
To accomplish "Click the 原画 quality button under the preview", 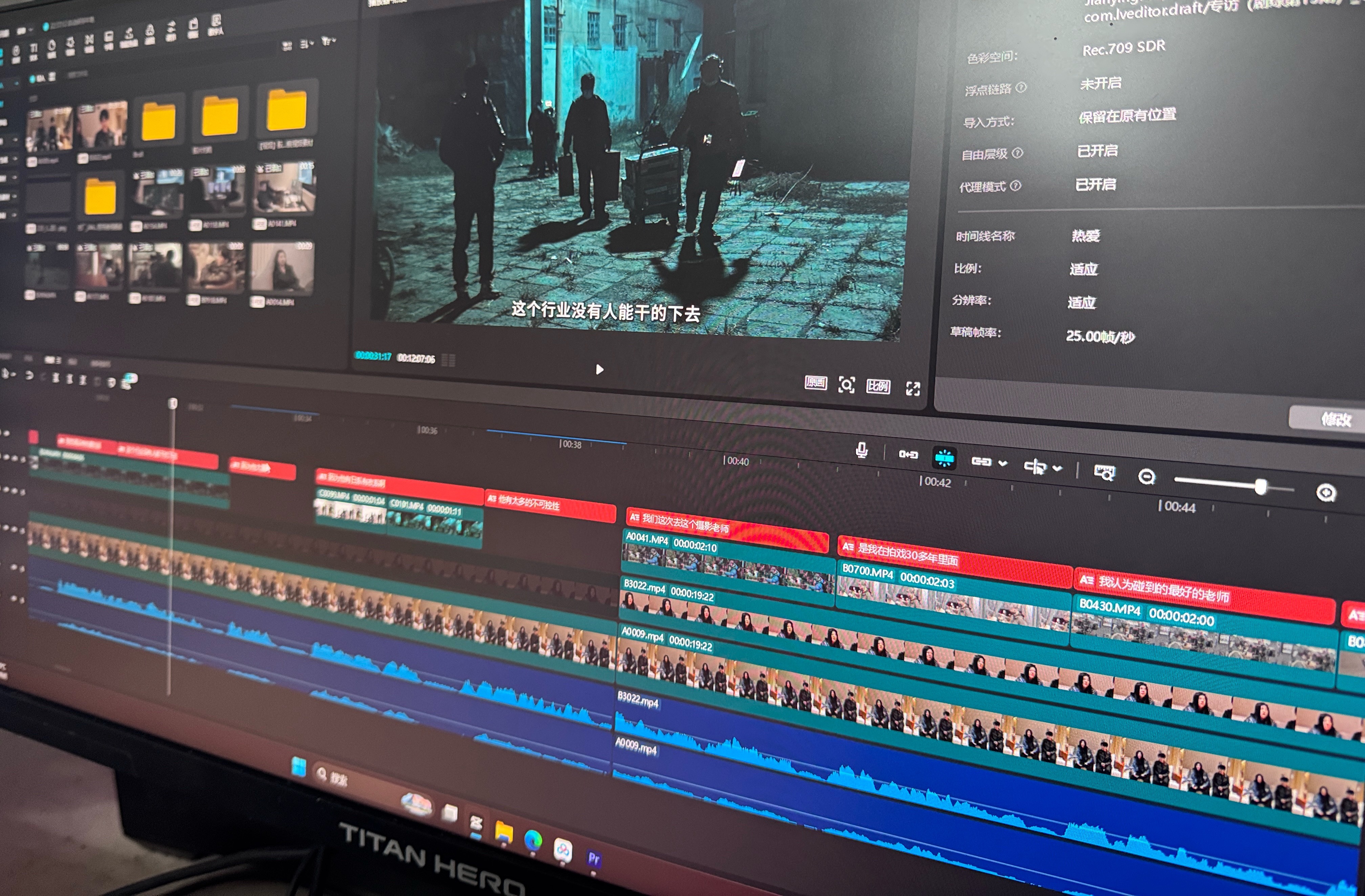I will (x=816, y=382).
